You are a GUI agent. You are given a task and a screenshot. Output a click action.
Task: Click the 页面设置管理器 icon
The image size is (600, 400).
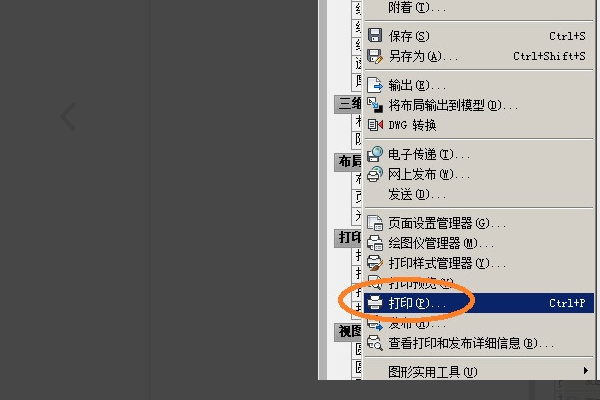click(x=375, y=223)
